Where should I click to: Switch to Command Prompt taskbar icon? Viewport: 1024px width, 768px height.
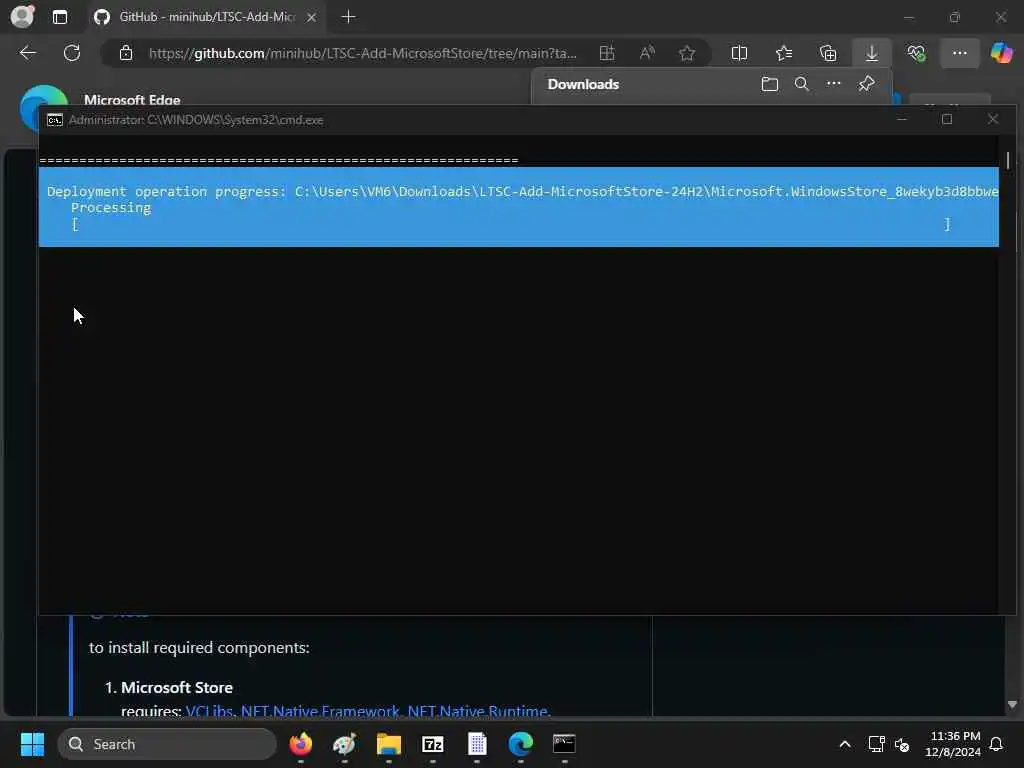click(x=564, y=744)
